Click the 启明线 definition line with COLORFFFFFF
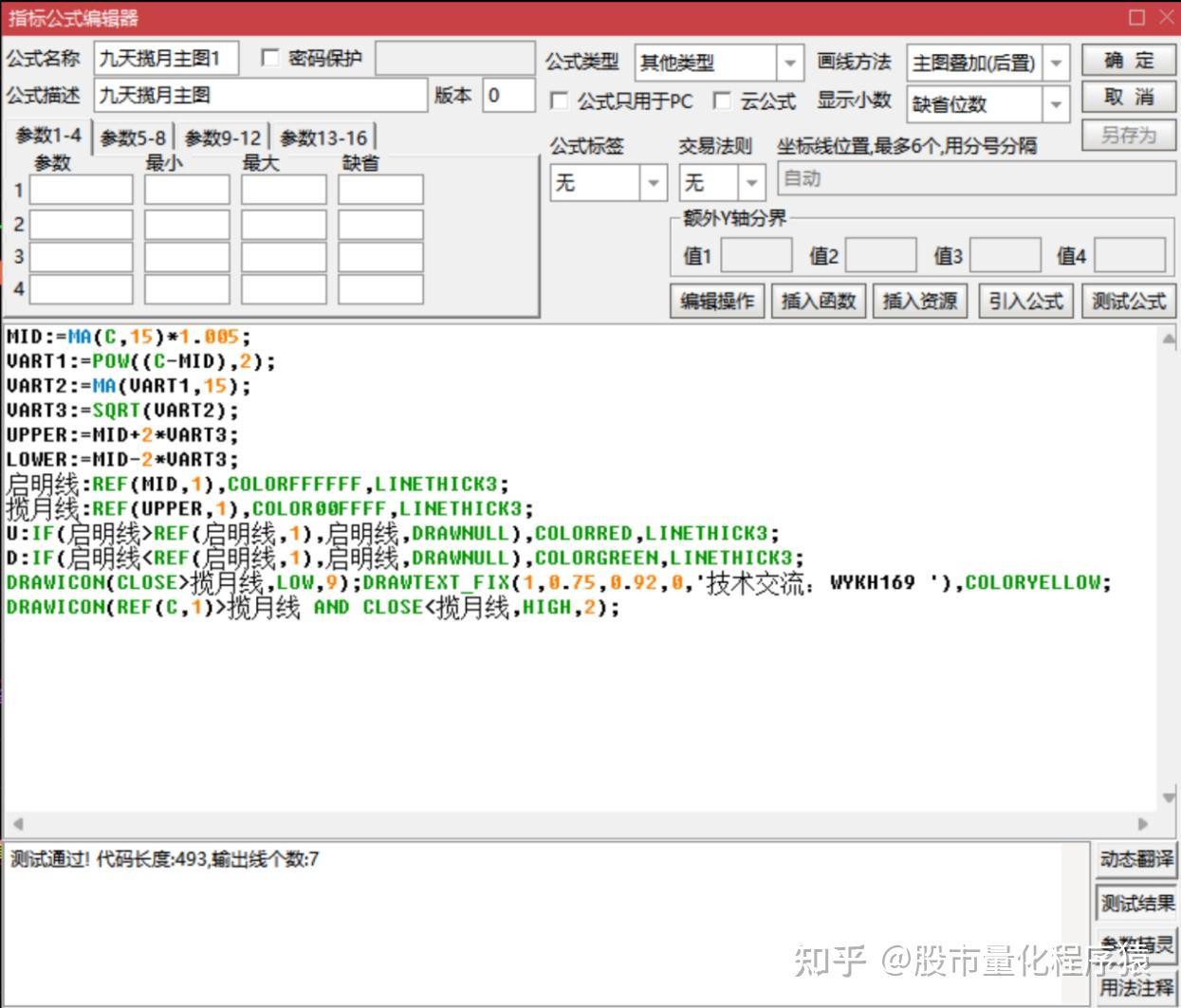 tap(258, 485)
